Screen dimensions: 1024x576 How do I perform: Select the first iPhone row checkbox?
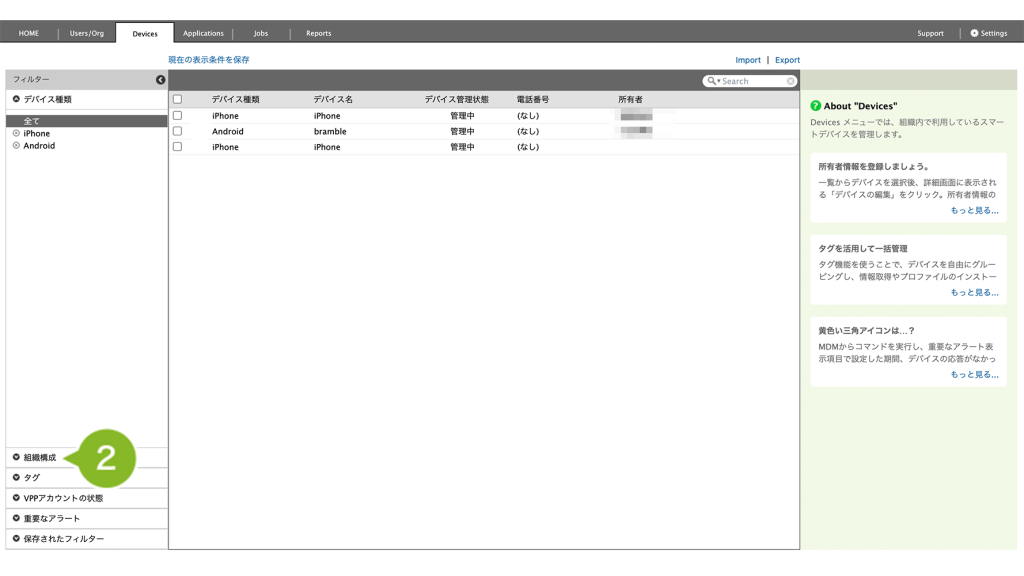point(178,116)
